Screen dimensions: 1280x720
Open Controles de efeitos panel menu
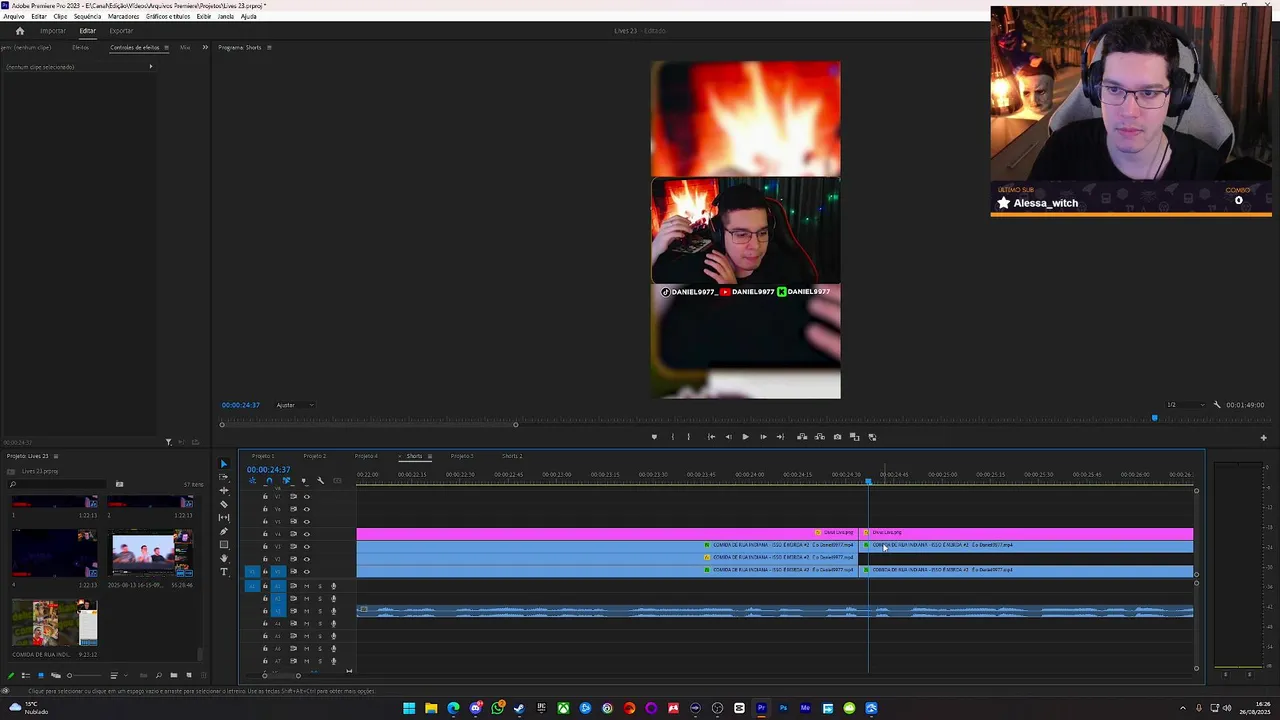tap(166, 47)
